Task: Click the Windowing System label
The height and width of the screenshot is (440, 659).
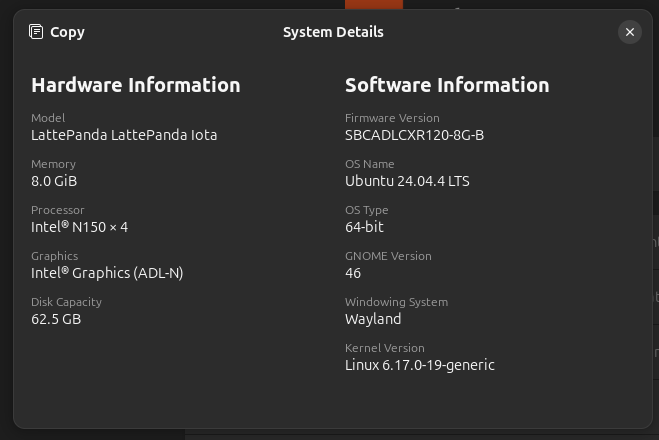Action: (396, 302)
